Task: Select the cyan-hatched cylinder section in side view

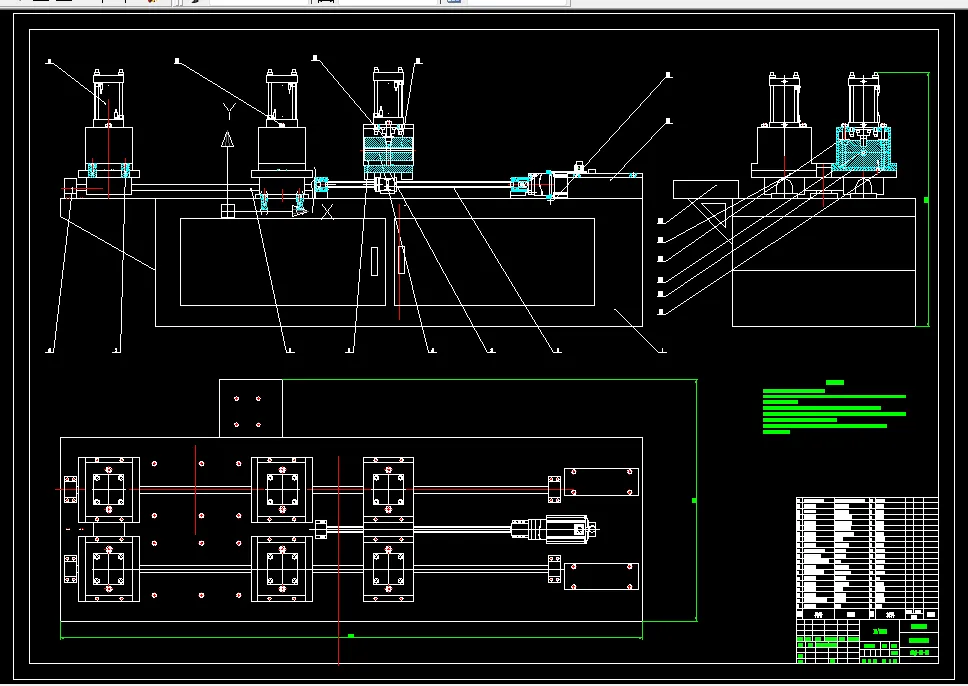Action: click(x=864, y=149)
